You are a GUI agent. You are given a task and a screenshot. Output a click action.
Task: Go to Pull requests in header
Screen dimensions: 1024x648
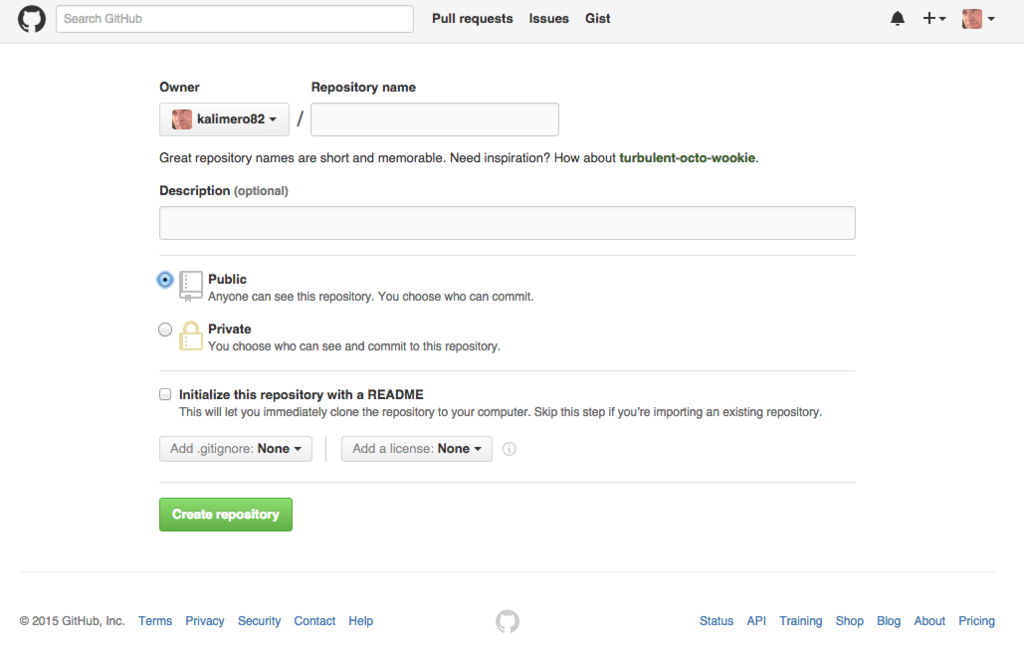coord(472,19)
